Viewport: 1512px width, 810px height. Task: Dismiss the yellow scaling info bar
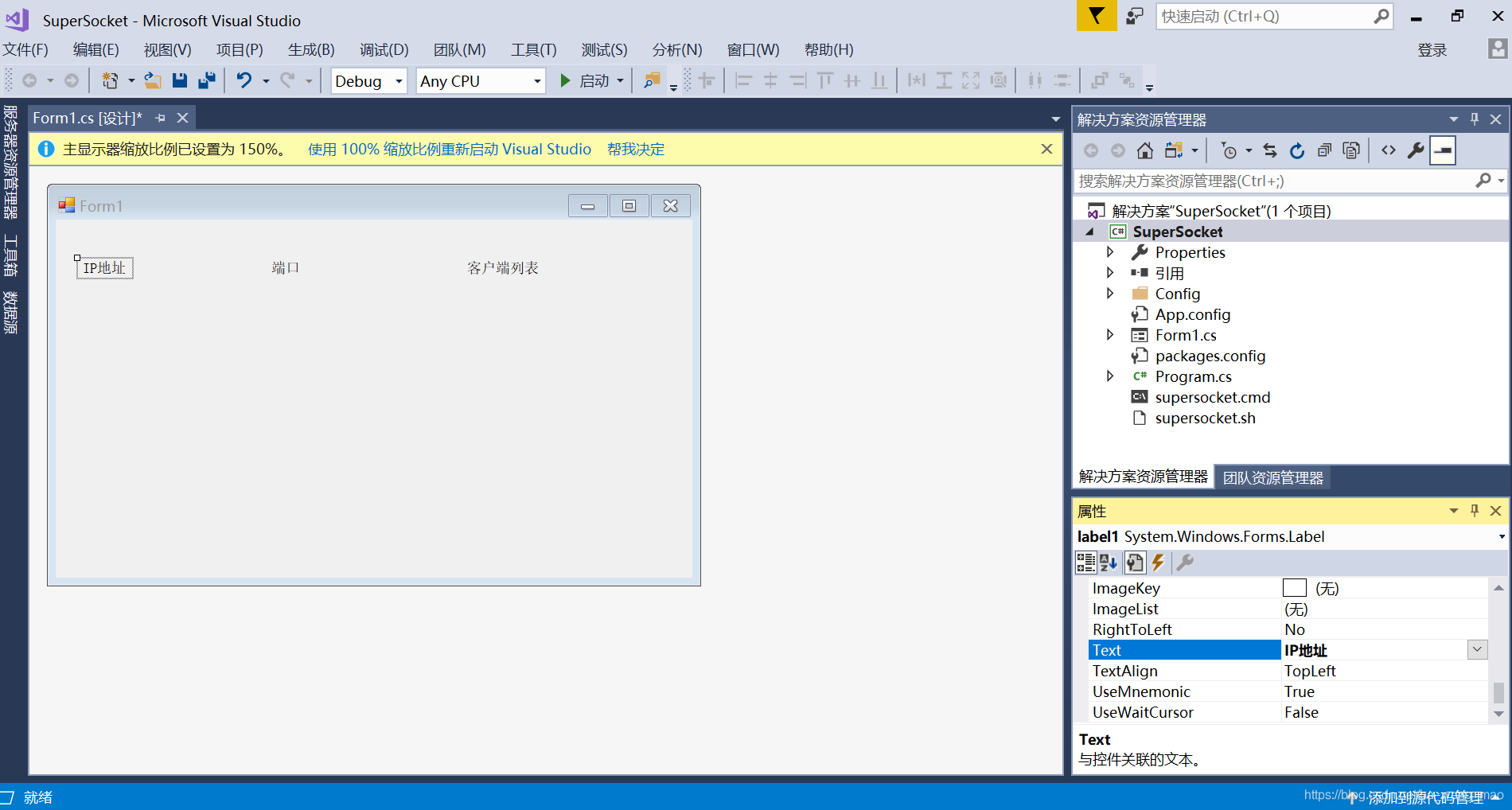pos(1046,149)
